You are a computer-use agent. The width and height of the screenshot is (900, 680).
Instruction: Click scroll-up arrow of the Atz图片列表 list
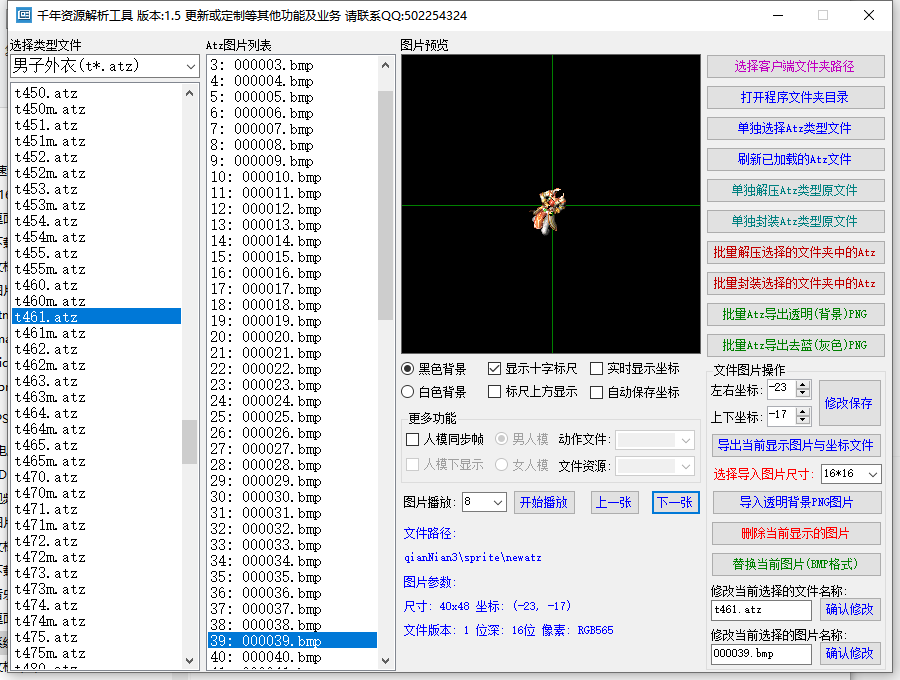[385, 65]
